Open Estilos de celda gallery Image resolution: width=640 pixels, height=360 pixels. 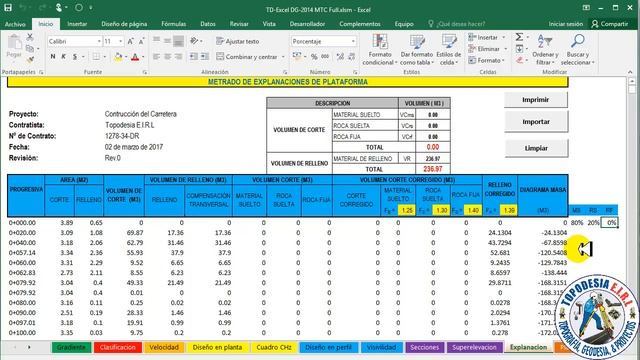(x=449, y=50)
